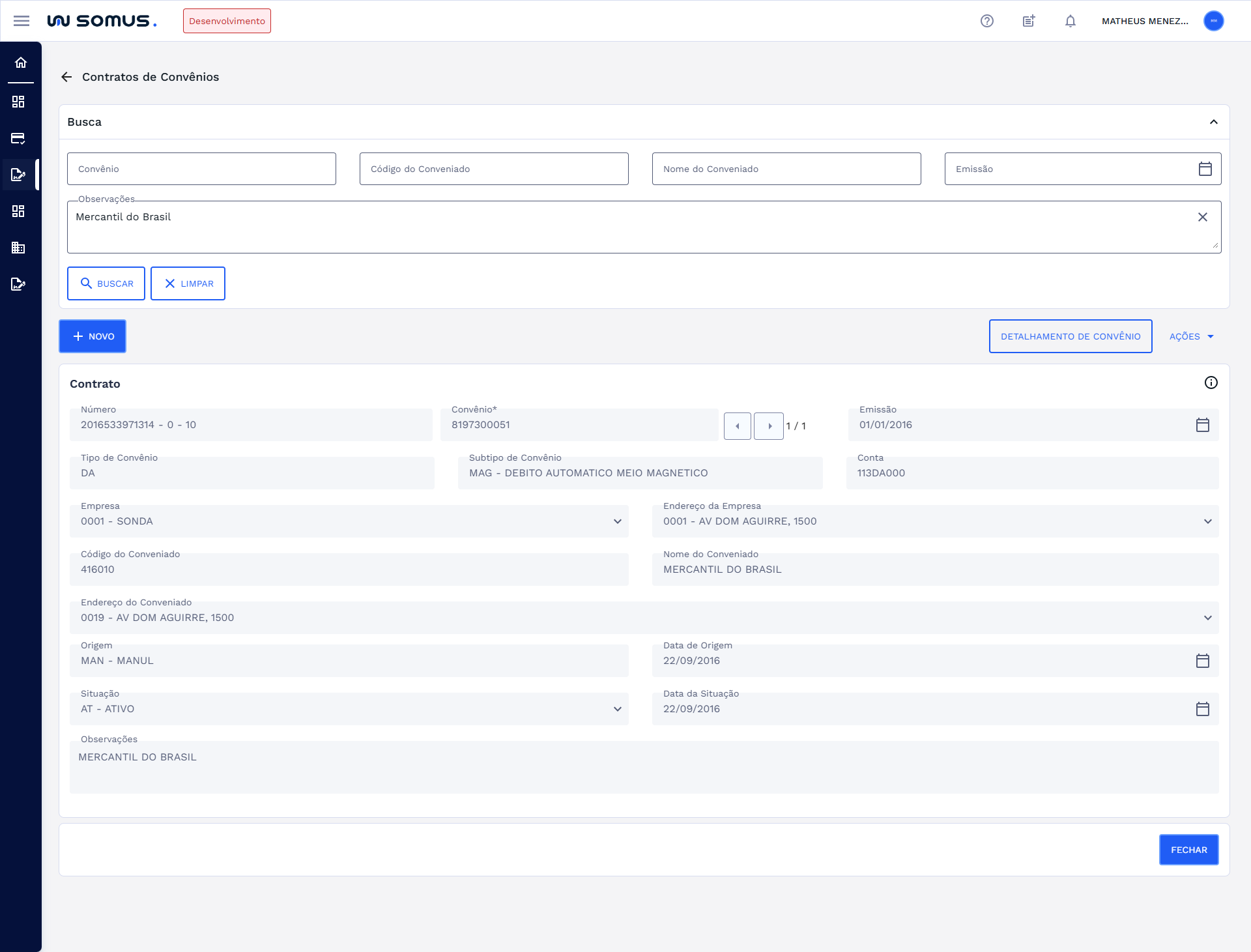Open the user profile avatar
1251x952 pixels.
pyautogui.click(x=1213, y=21)
